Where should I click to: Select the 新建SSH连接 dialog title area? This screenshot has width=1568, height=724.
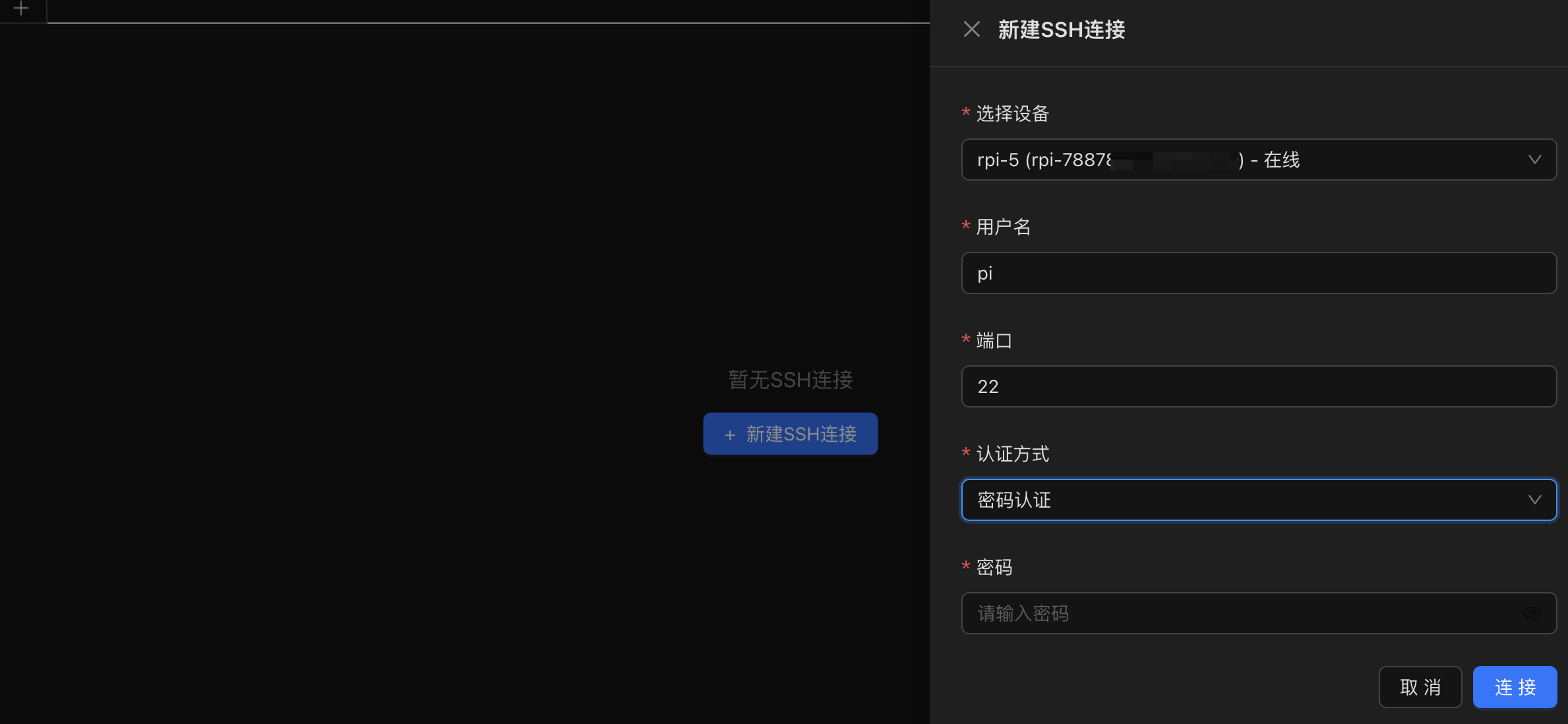coord(1062,29)
